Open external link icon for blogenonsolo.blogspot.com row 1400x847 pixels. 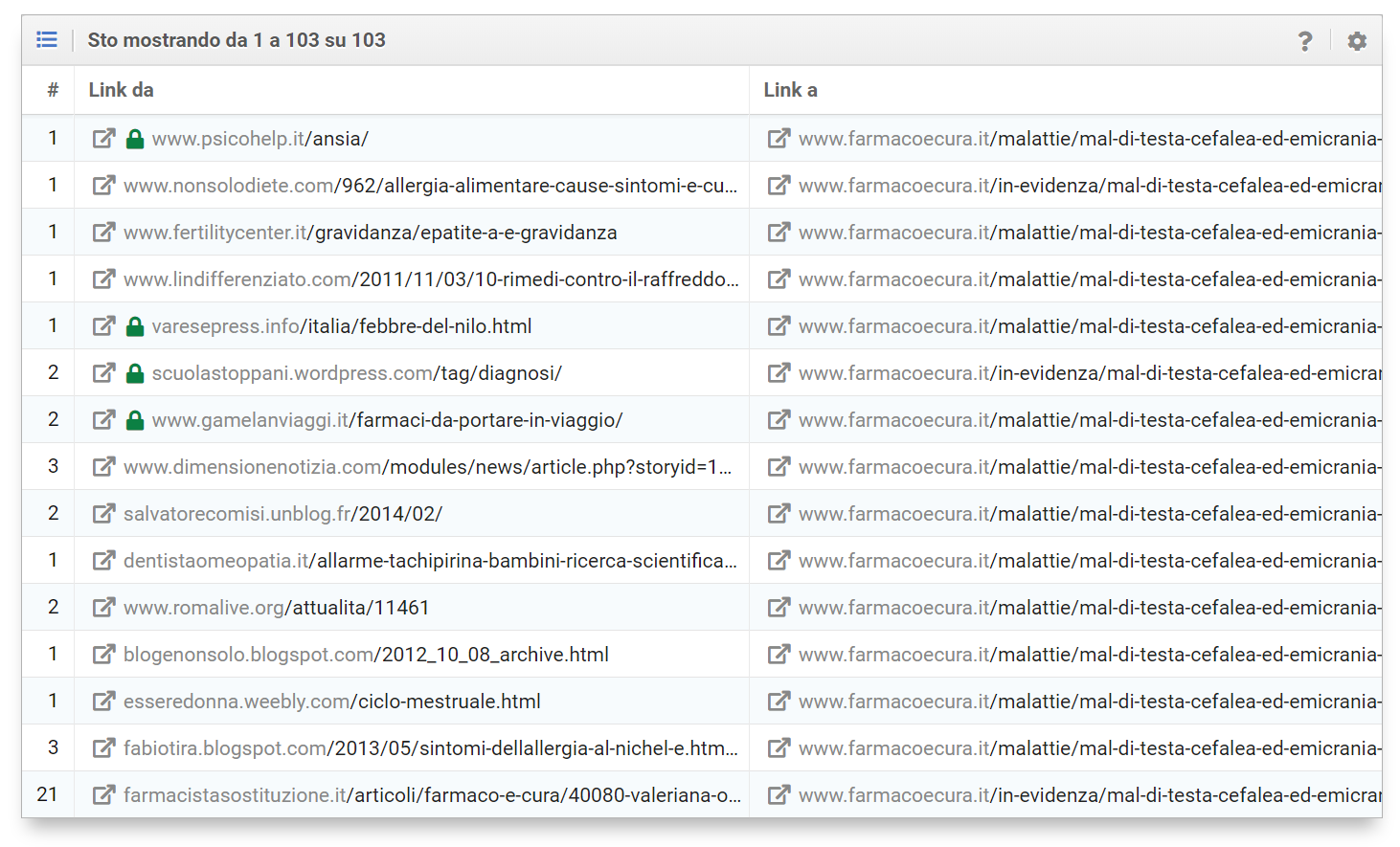(x=103, y=654)
